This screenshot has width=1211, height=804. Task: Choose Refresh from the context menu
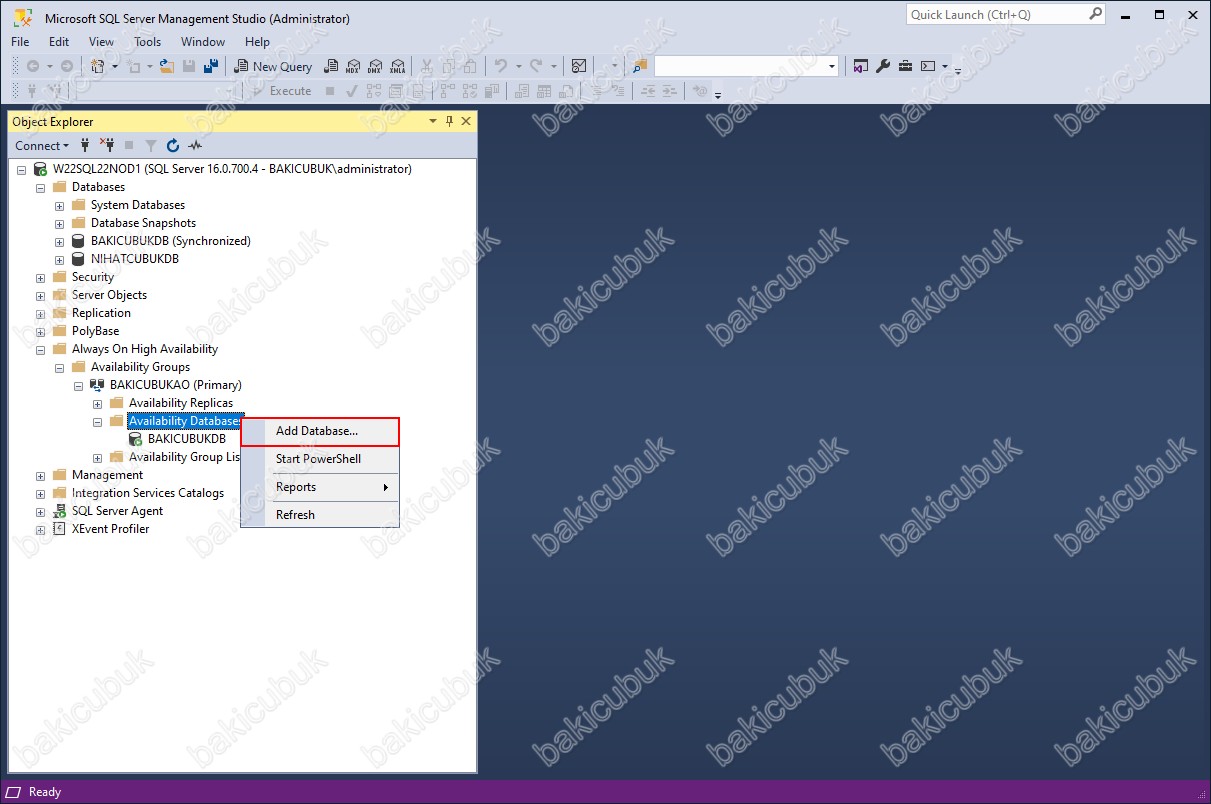pyautogui.click(x=320, y=515)
